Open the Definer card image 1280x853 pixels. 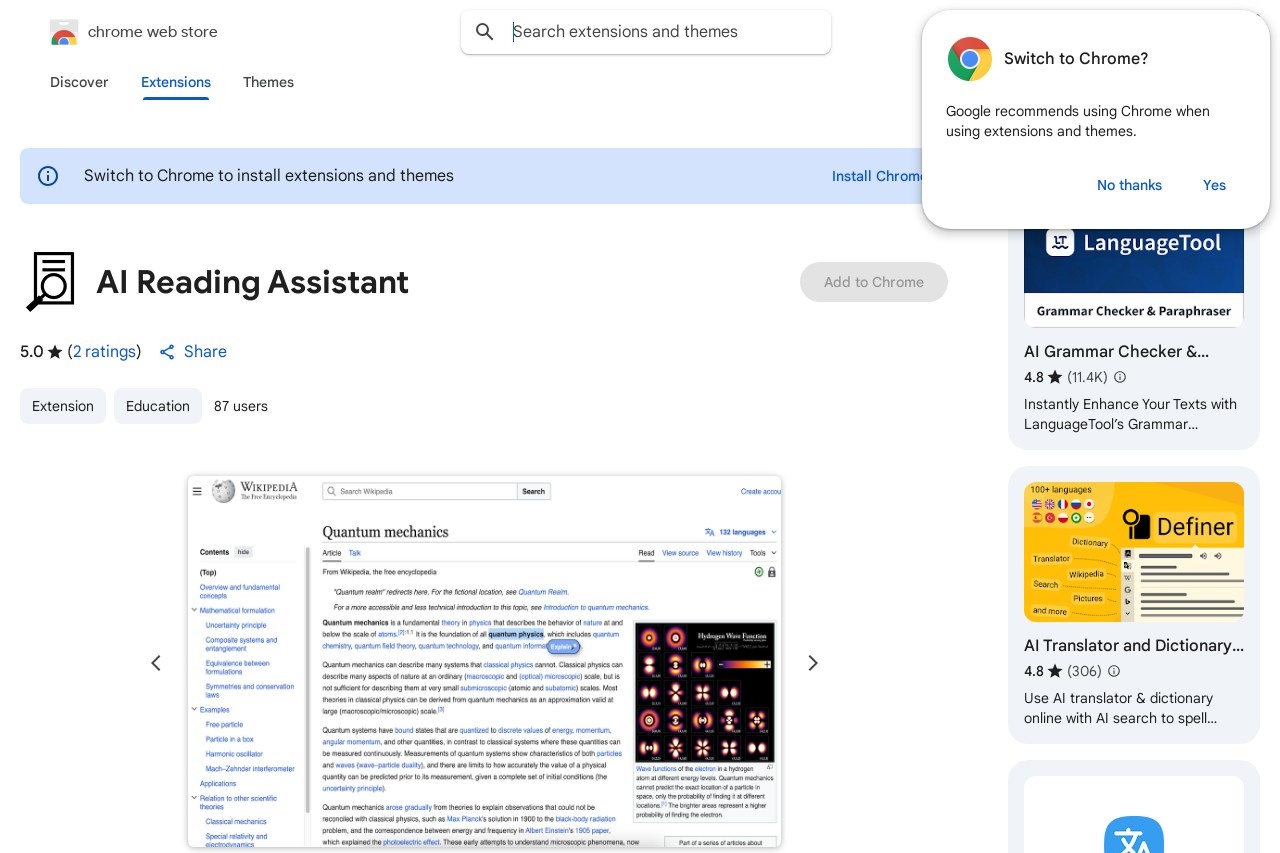(x=1134, y=552)
